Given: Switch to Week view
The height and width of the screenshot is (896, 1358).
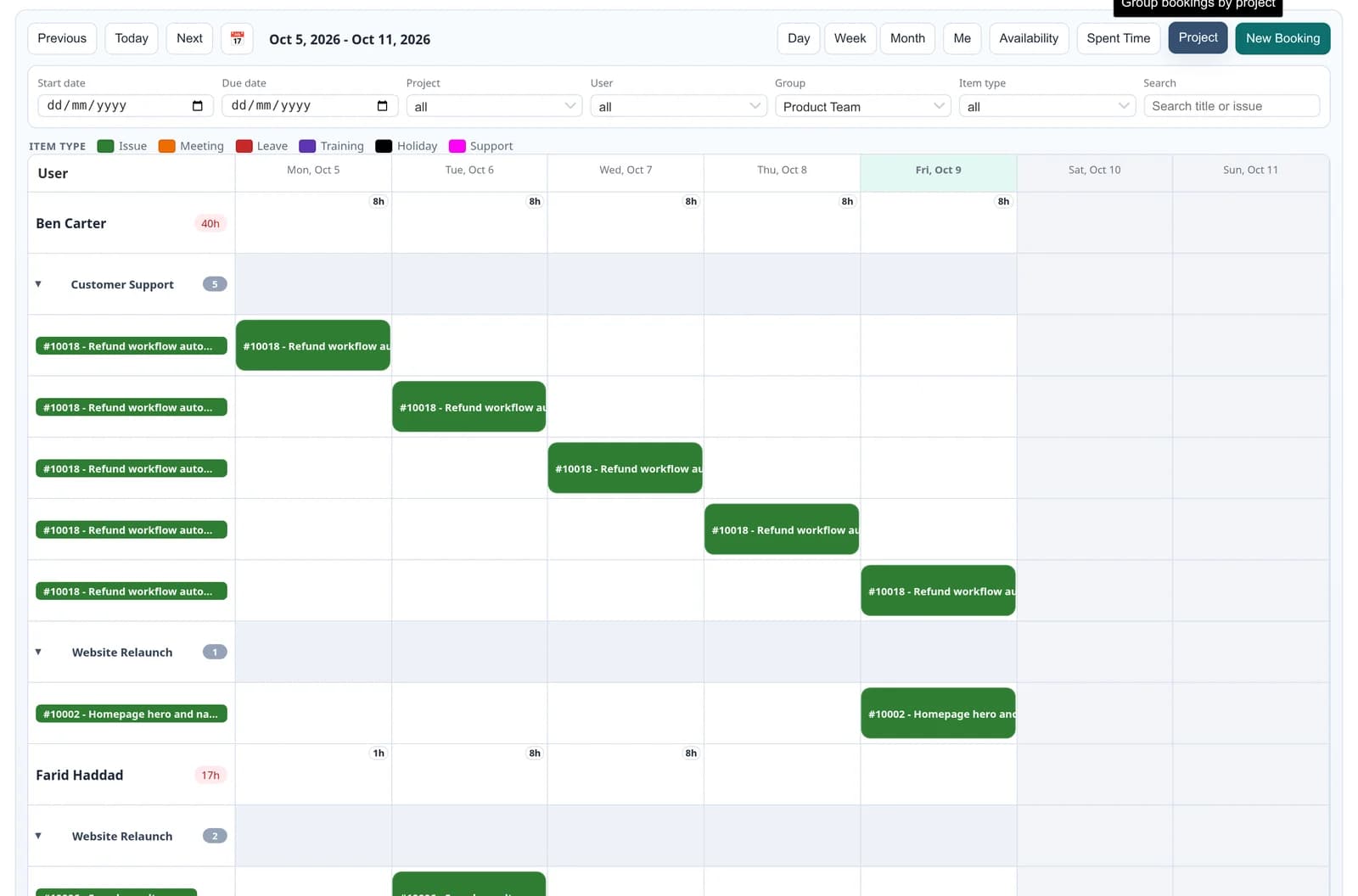Looking at the screenshot, I should pyautogui.click(x=850, y=38).
